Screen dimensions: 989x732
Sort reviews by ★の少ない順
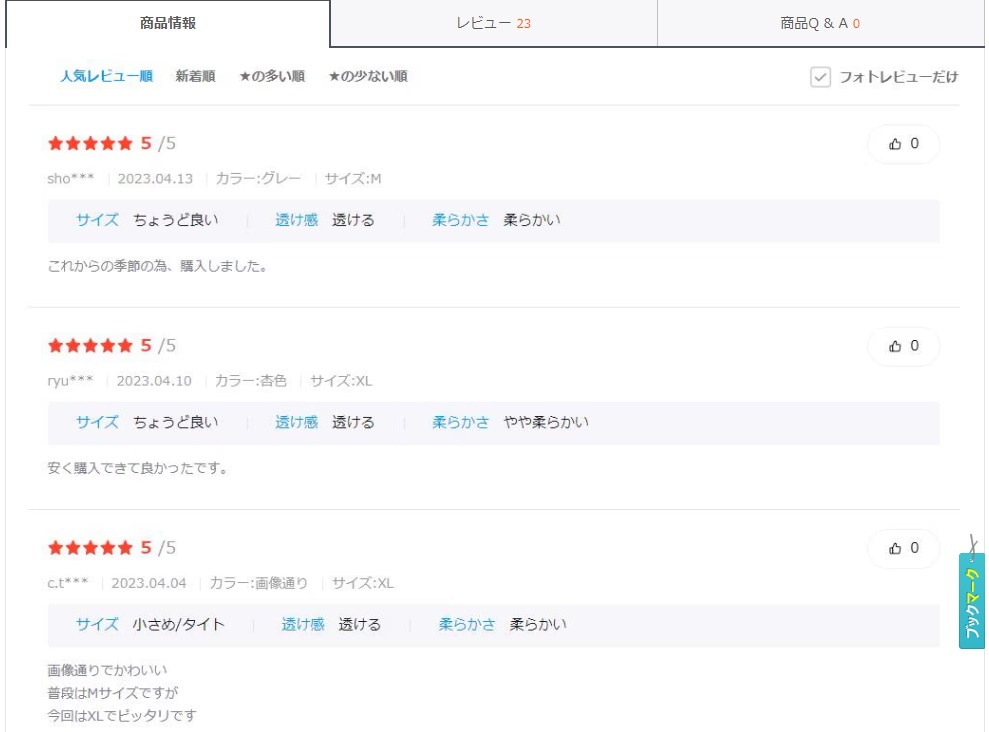pos(367,76)
